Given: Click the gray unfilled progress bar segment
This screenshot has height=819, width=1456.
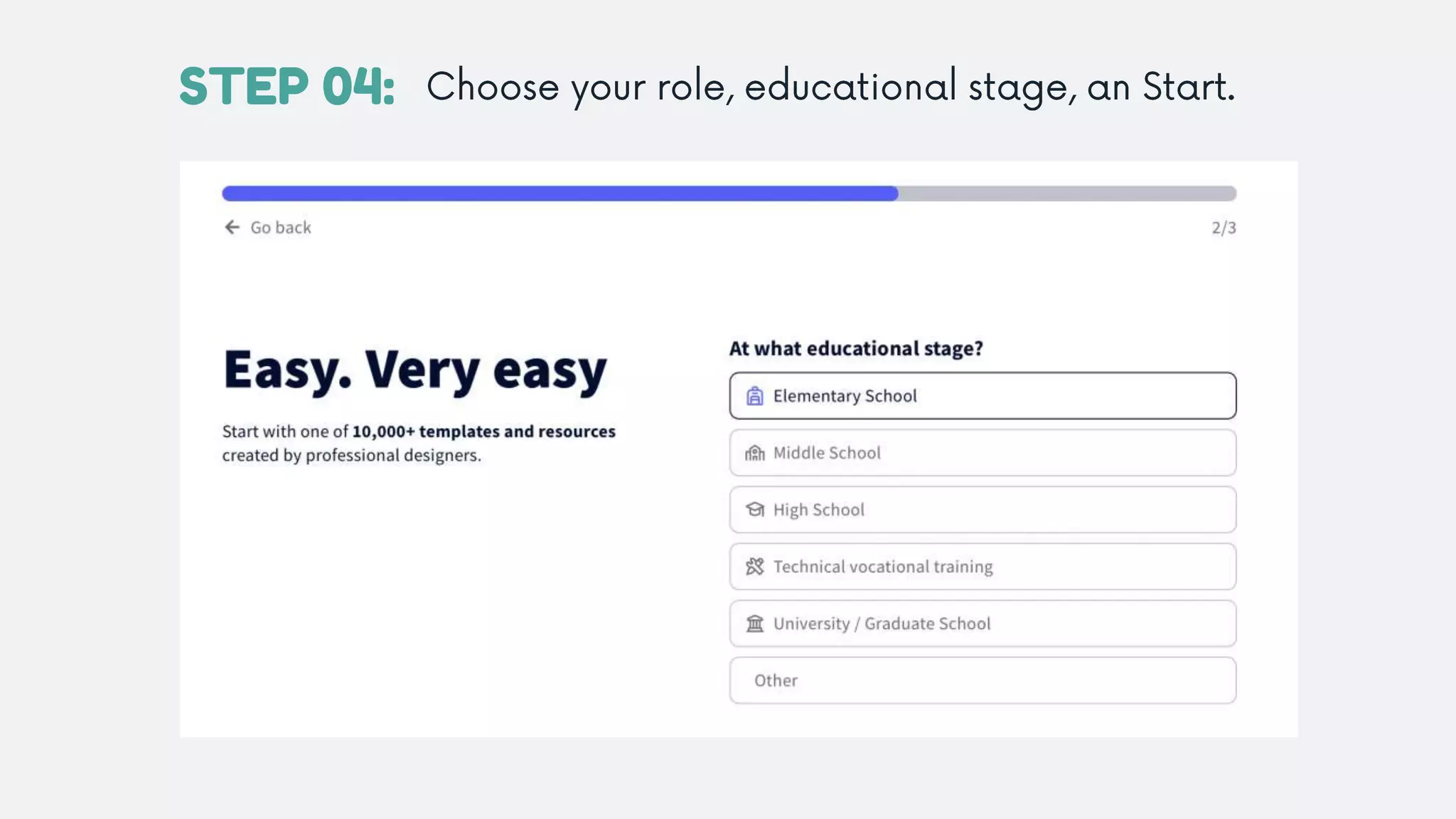Looking at the screenshot, I should (x=1066, y=193).
